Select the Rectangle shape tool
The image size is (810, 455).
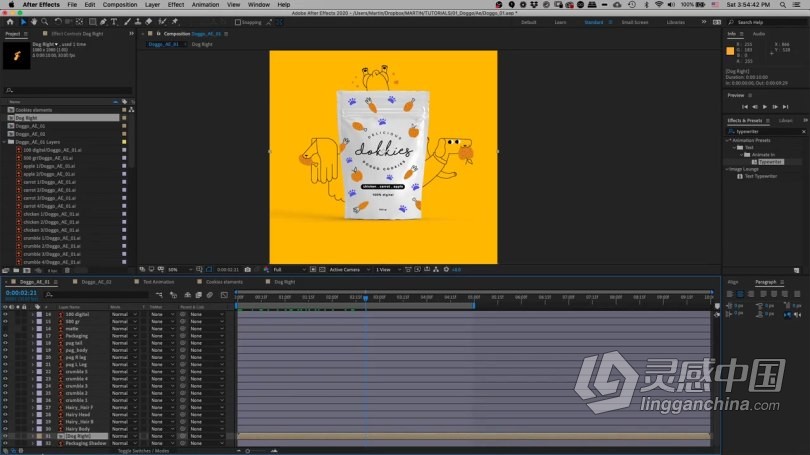(92, 22)
